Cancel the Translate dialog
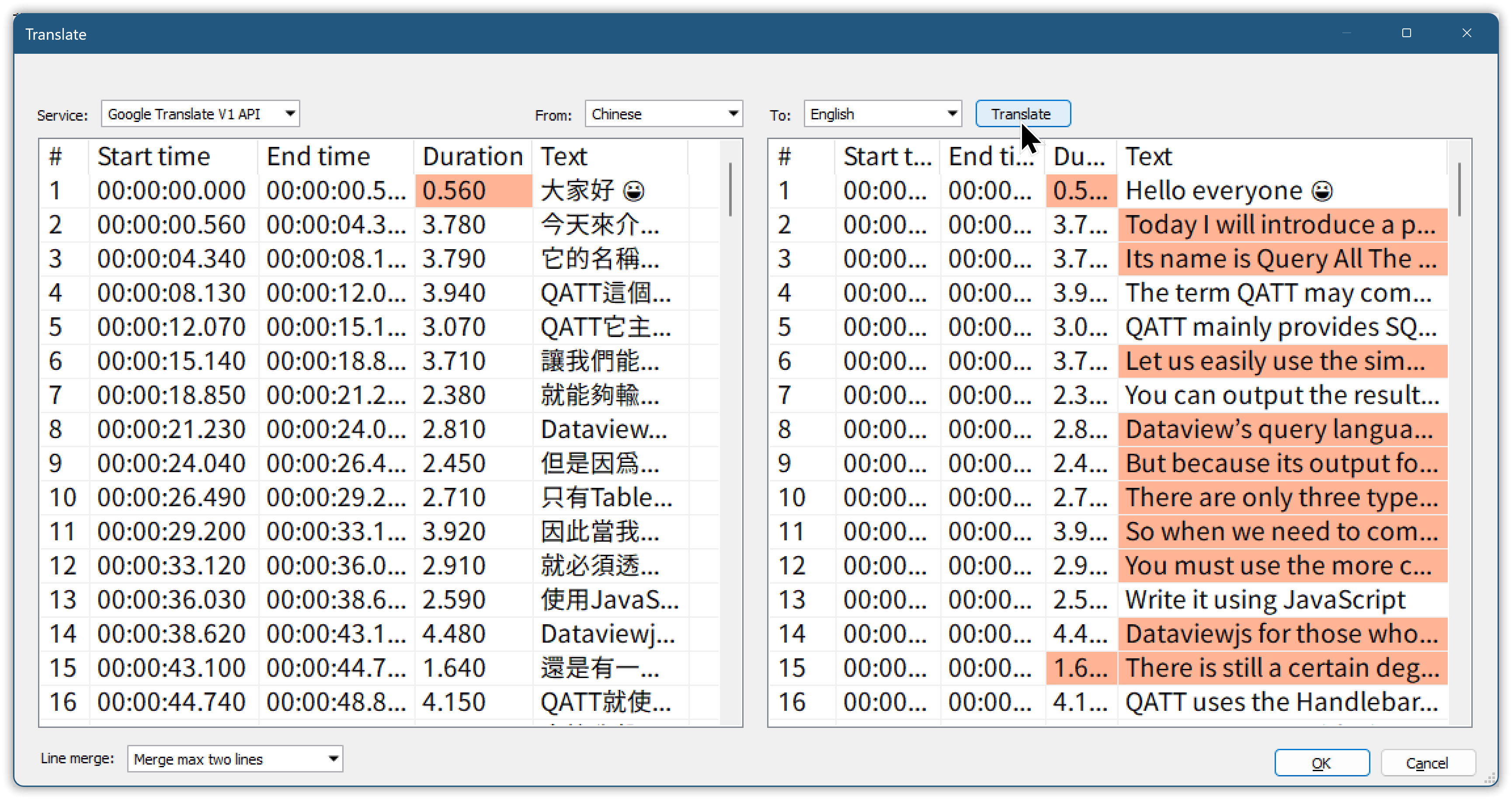Viewport: 1512px width, 800px height. pyautogui.click(x=1427, y=762)
